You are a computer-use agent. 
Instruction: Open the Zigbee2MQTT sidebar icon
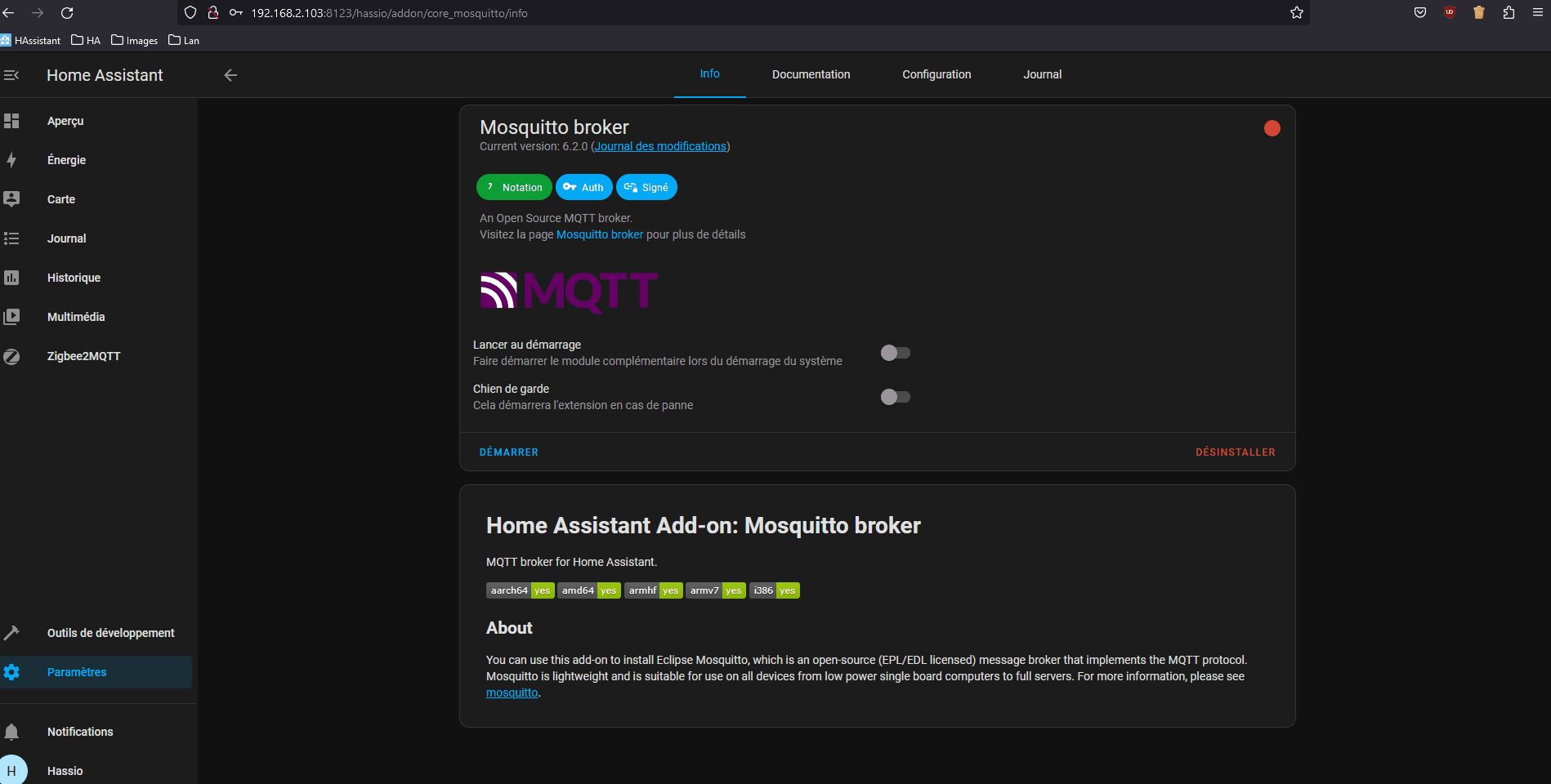[x=11, y=356]
